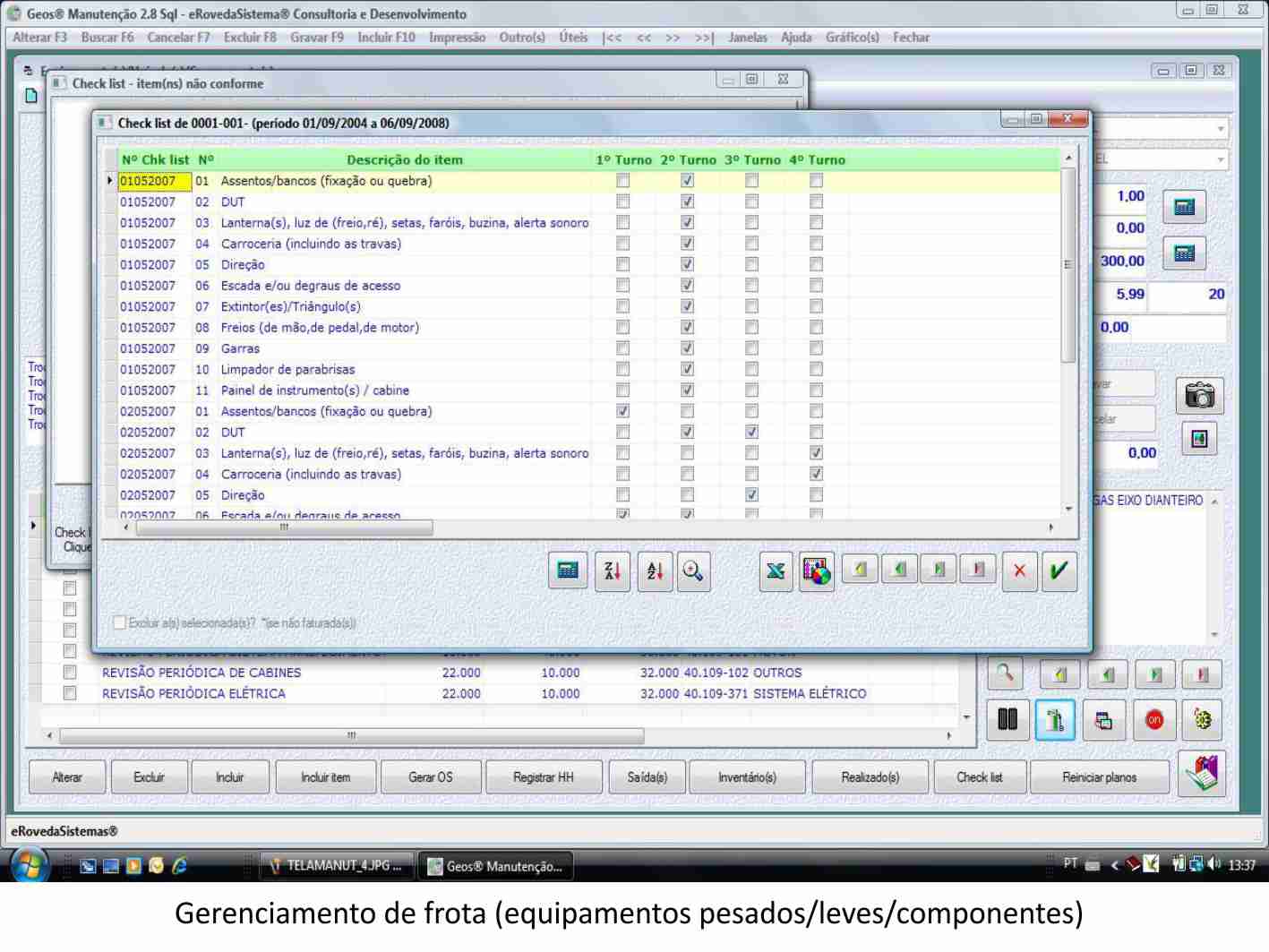Open the chart graphics button in check list
The image size is (1269, 952).
point(816,570)
